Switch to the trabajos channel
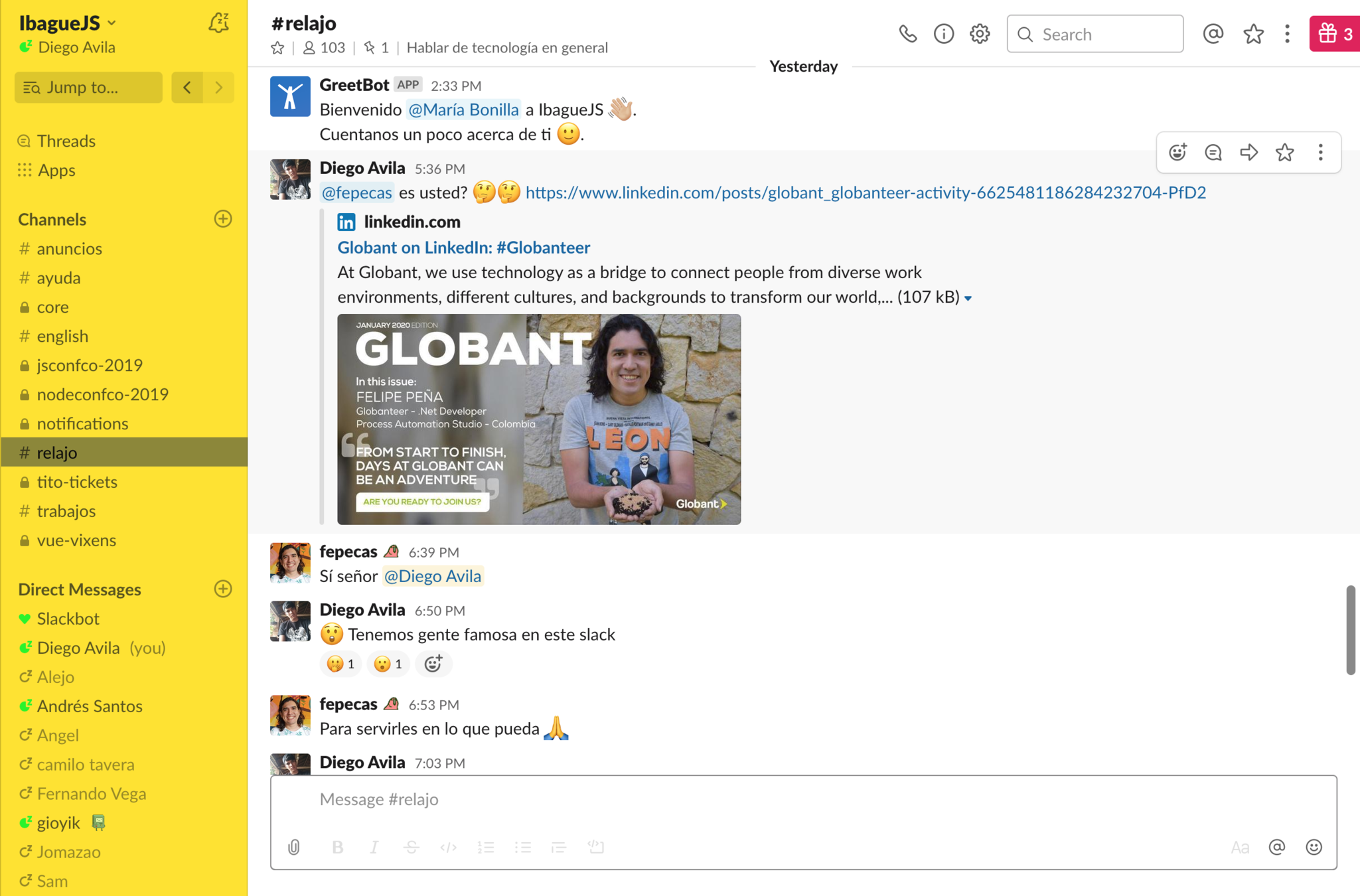This screenshot has width=1360, height=896. coord(66,511)
